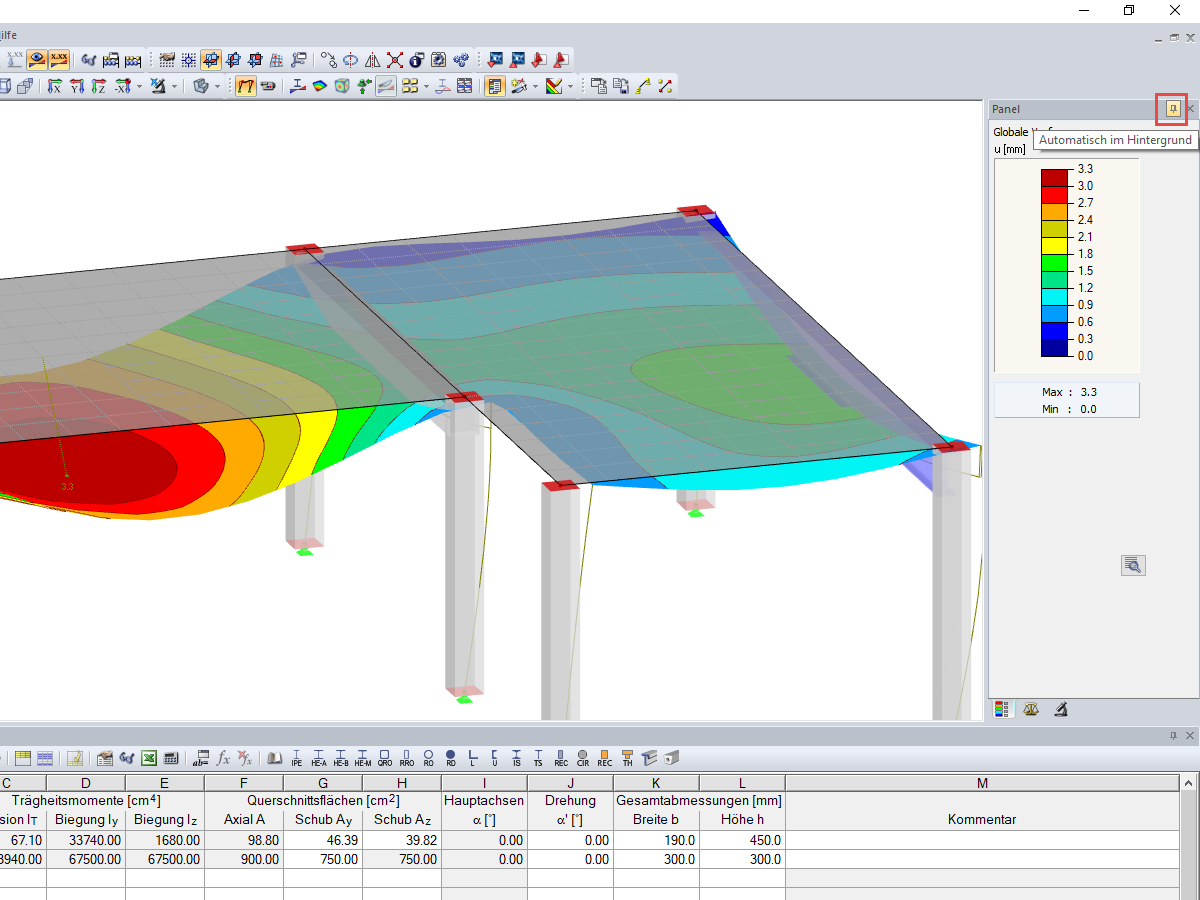1200x900 pixels.
Task: Click the binoculars find icon in main toolbar
Action: click(89, 59)
